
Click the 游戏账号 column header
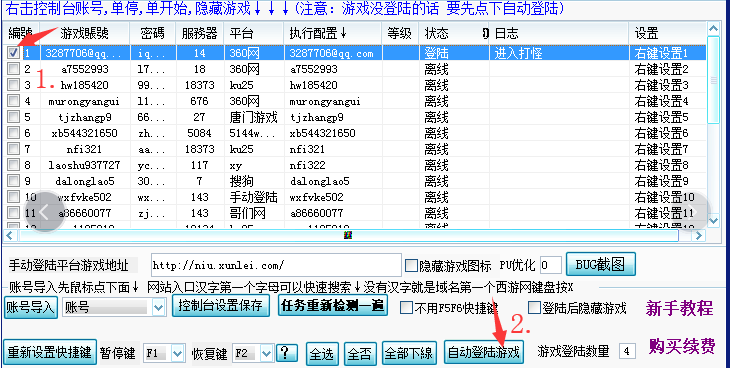85,33
